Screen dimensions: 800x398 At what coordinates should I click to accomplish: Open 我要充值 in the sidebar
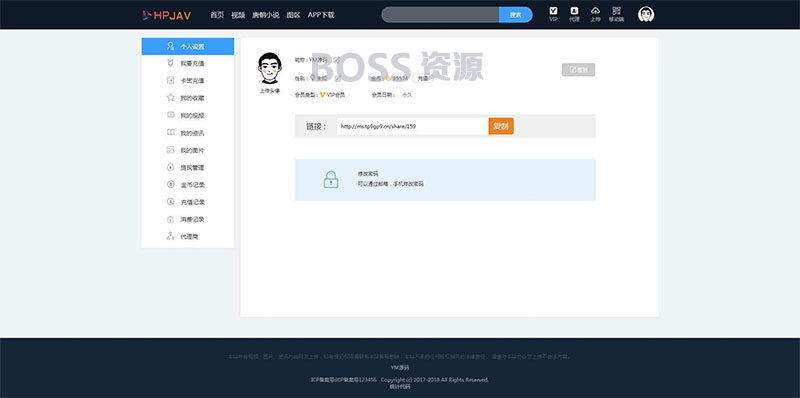(x=188, y=64)
